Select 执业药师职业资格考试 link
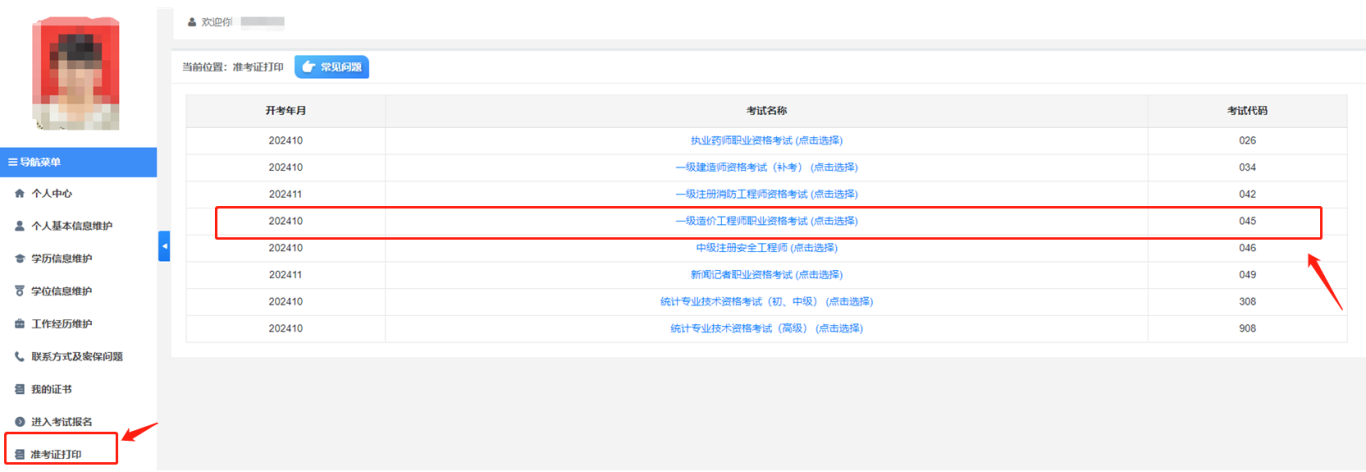The image size is (1366, 472). pyautogui.click(x=766, y=140)
